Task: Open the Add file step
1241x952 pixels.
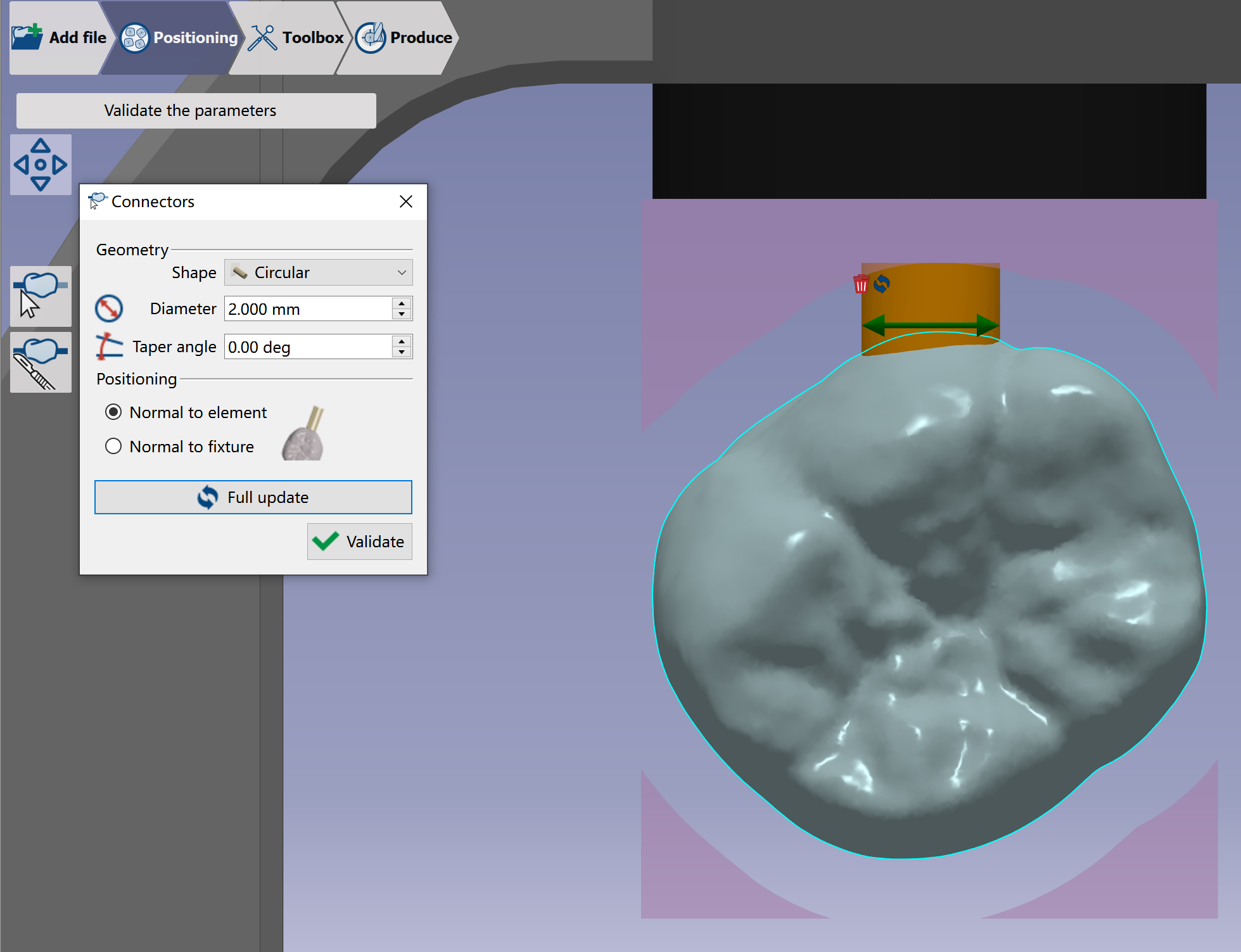Action: pyautogui.click(x=59, y=37)
